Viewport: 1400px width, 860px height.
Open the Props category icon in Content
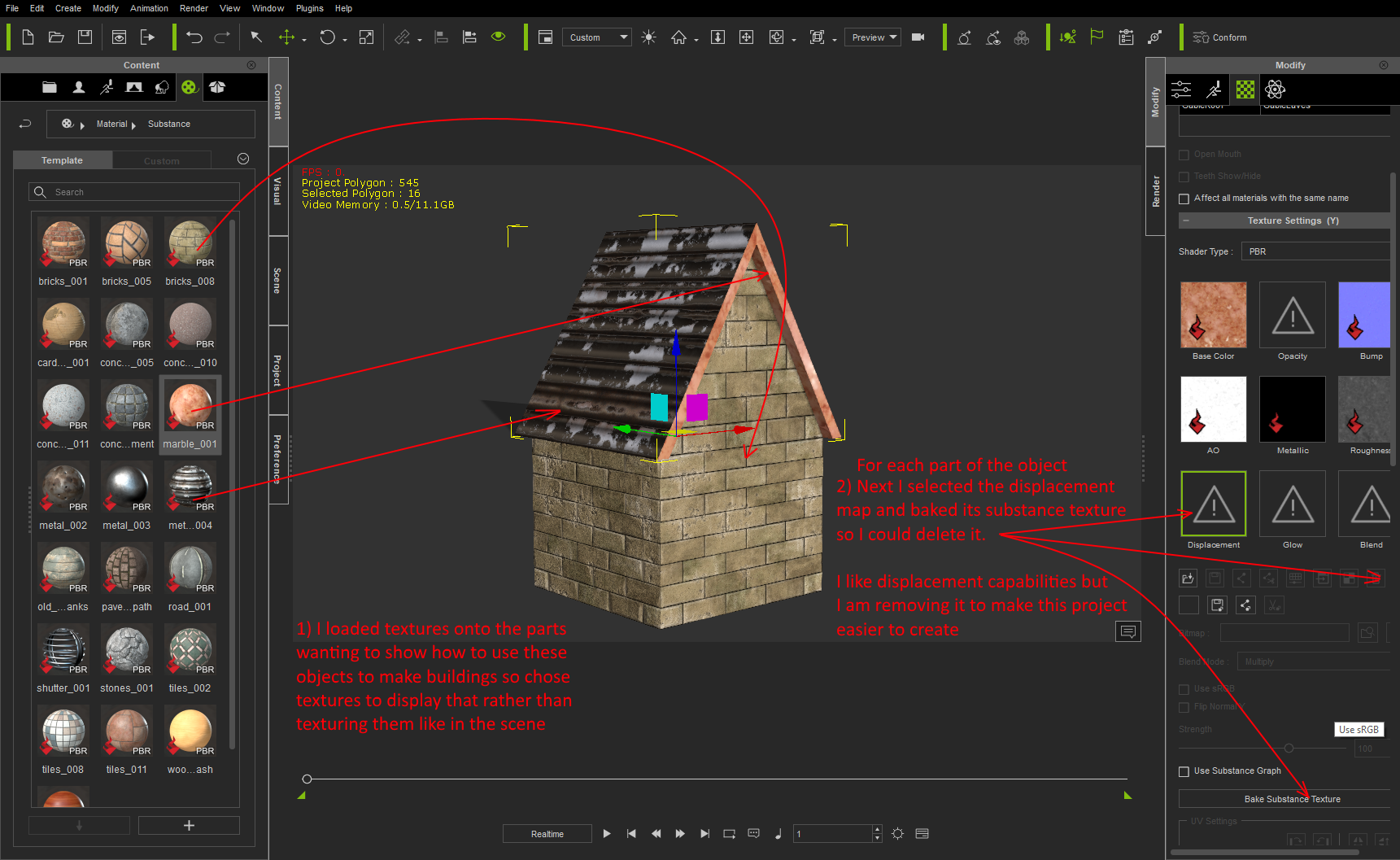point(216,87)
